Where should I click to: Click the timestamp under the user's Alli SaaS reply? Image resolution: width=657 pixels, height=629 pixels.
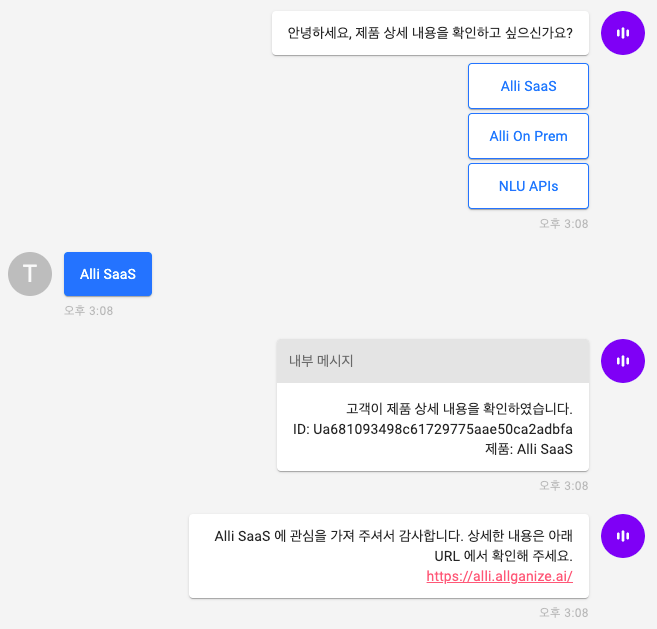pos(88,311)
